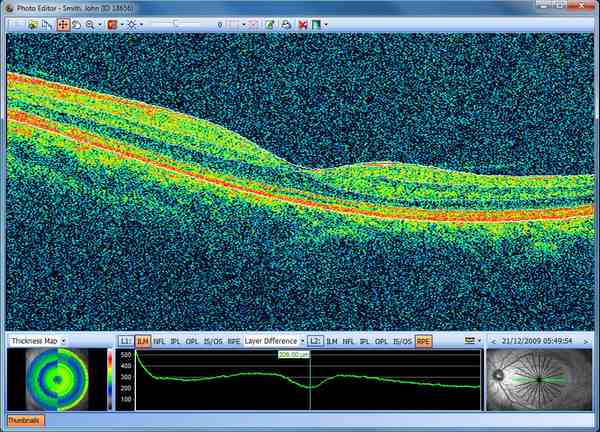Click the undo arrow icon
The width and height of the screenshot is (600, 432).
pyautogui.click(x=77, y=25)
